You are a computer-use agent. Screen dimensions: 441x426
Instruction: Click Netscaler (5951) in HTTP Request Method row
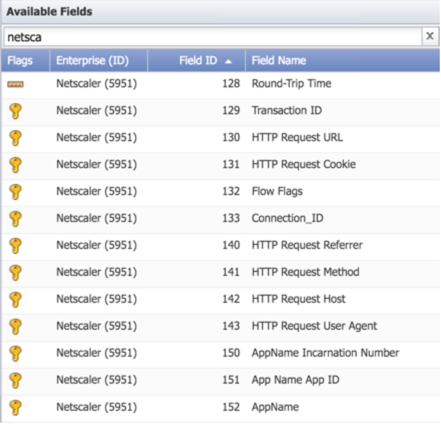97,272
